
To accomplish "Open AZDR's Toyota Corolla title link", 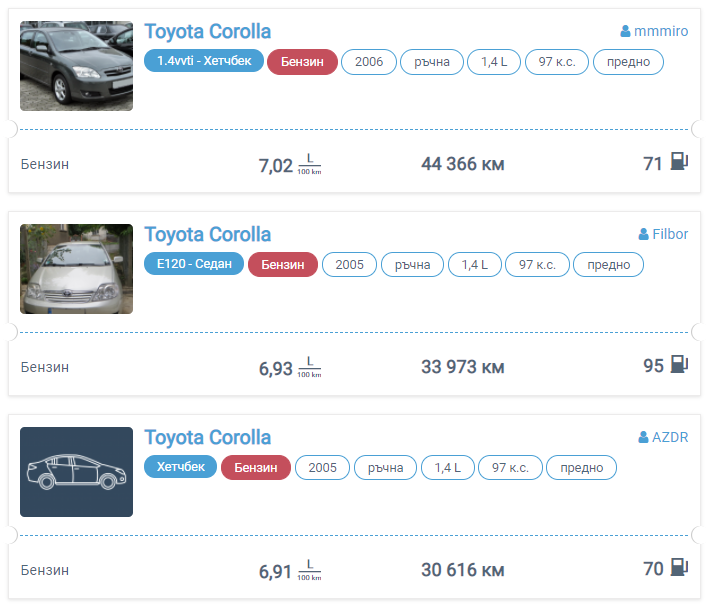I will click(x=207, y=437).
